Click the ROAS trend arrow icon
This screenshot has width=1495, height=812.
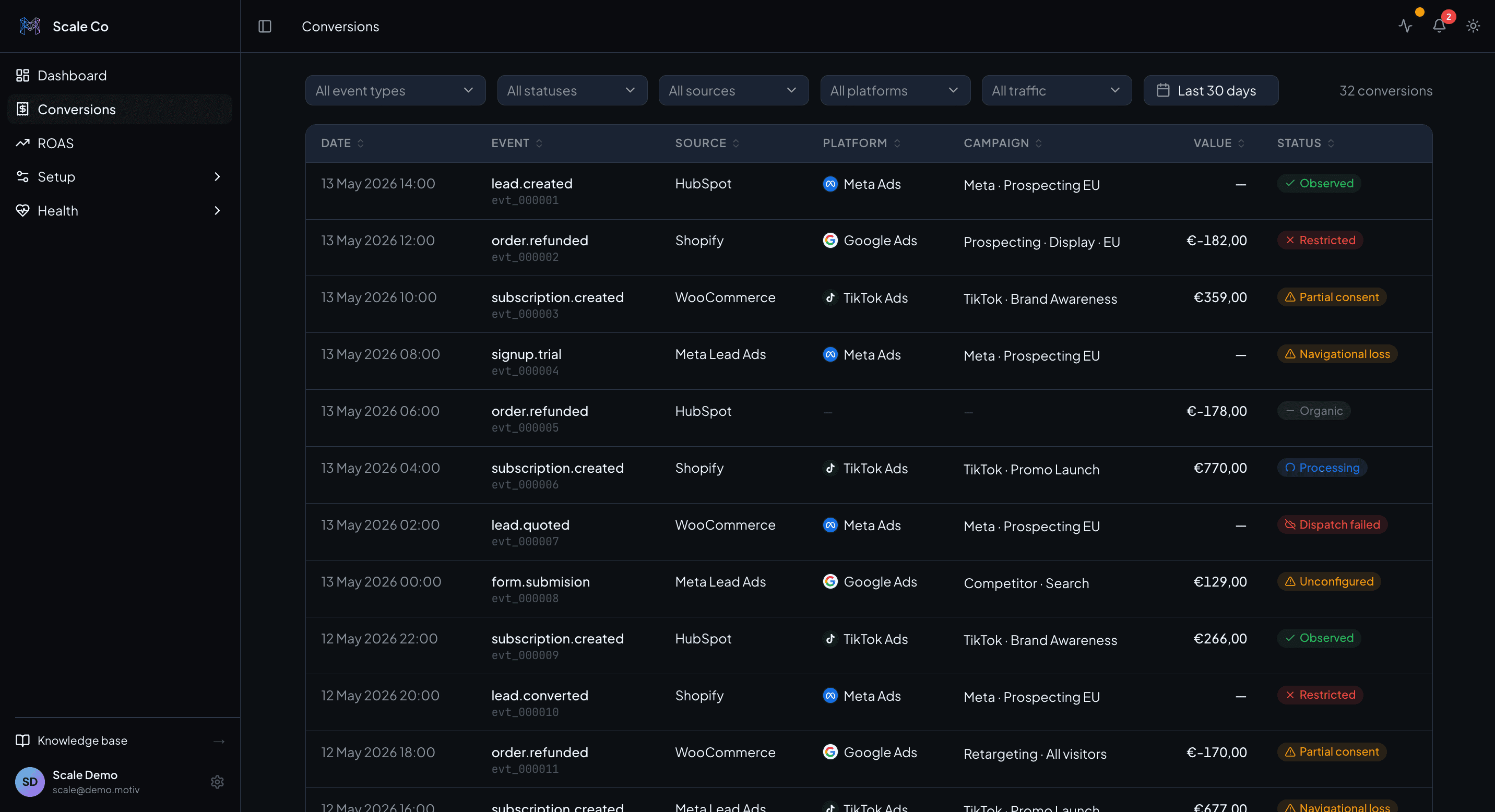point(22,142)
